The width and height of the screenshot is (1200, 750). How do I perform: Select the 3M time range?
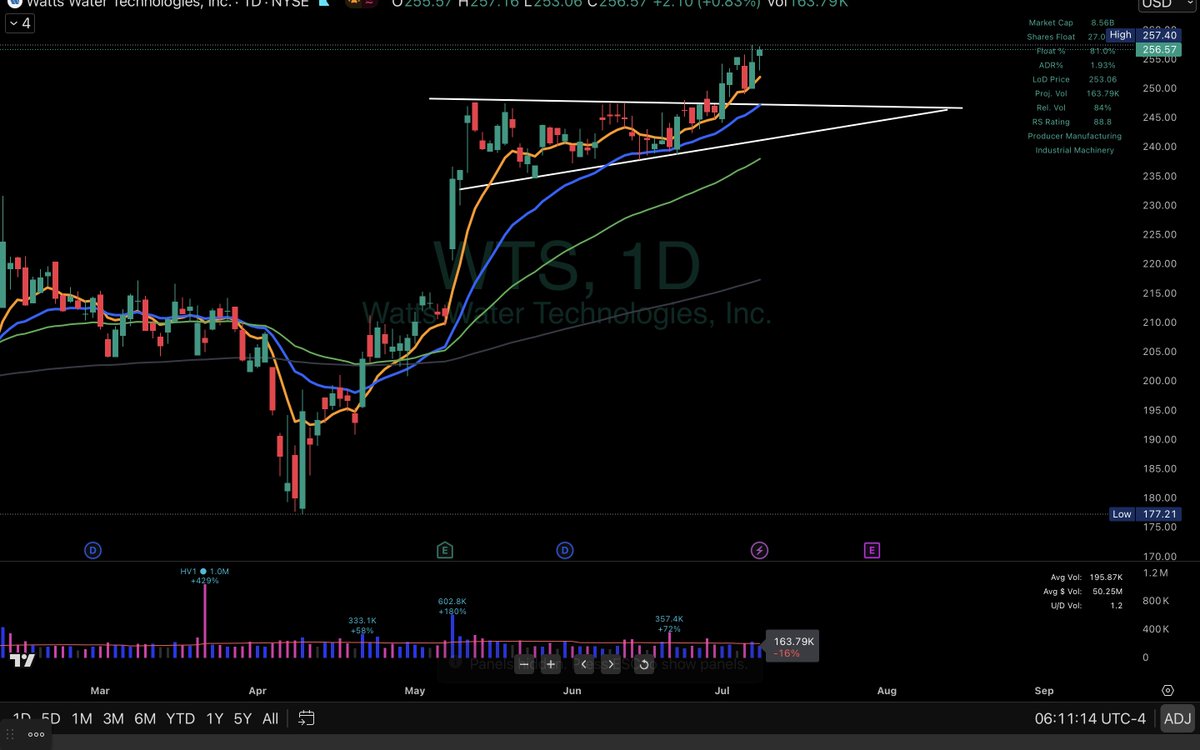click(x=113, y=718)
